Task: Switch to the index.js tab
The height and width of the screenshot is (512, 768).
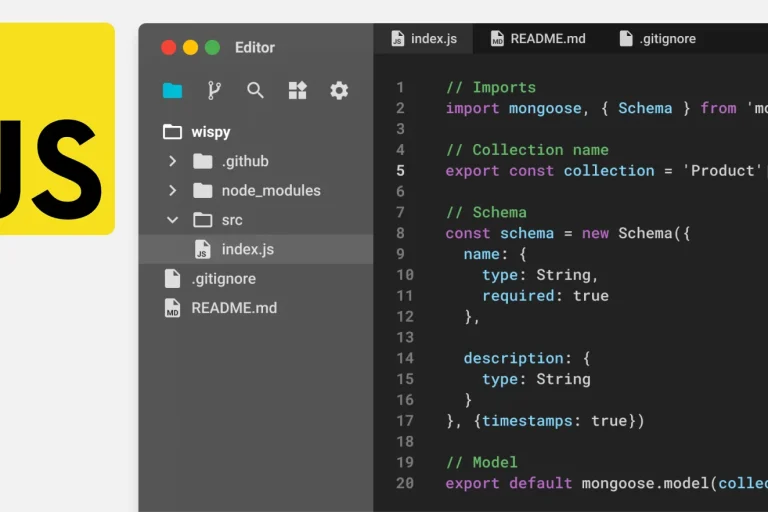Action: click(424, 38)
